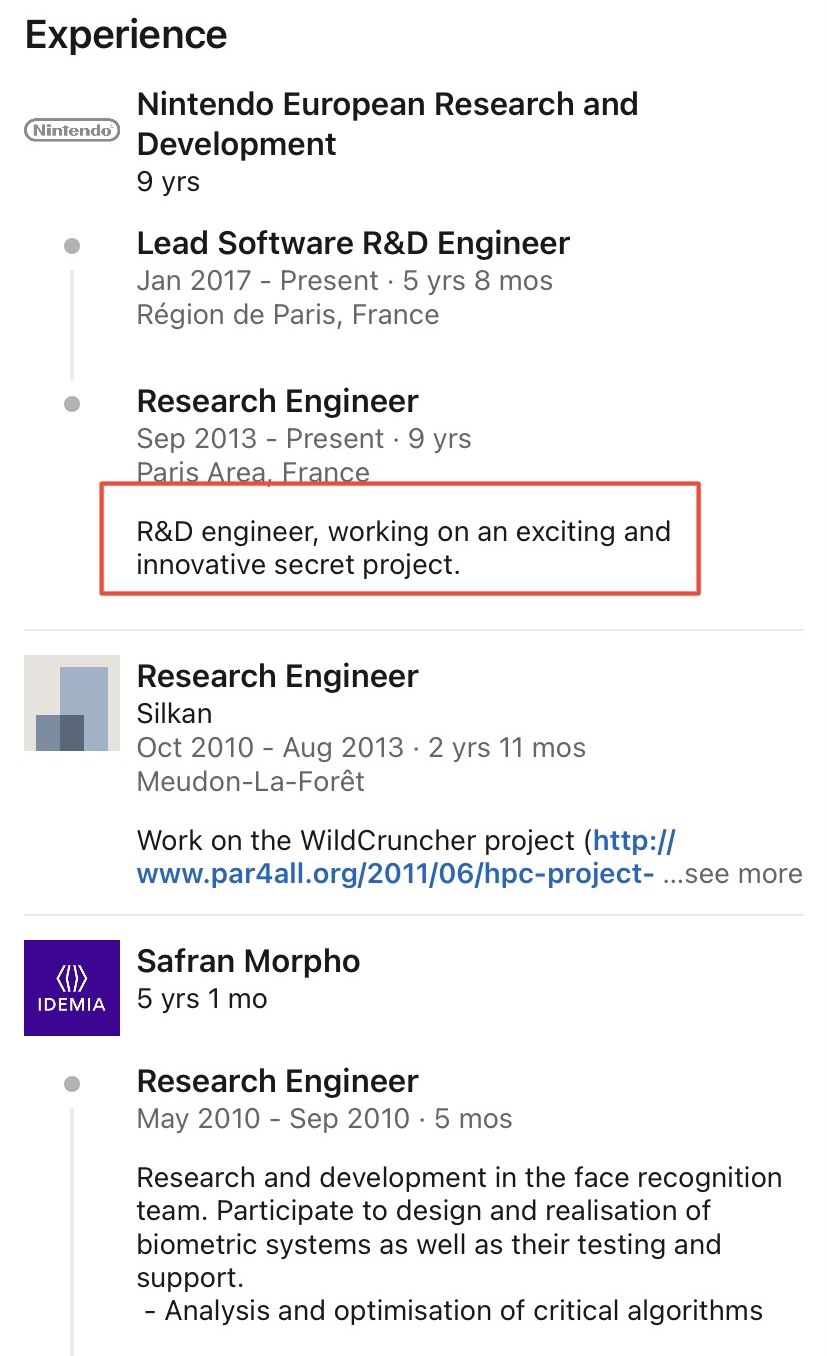This screenshot has height=1356, width=827.
Task: Select the Research Engineer title under Nintendo
Action: 278,401
